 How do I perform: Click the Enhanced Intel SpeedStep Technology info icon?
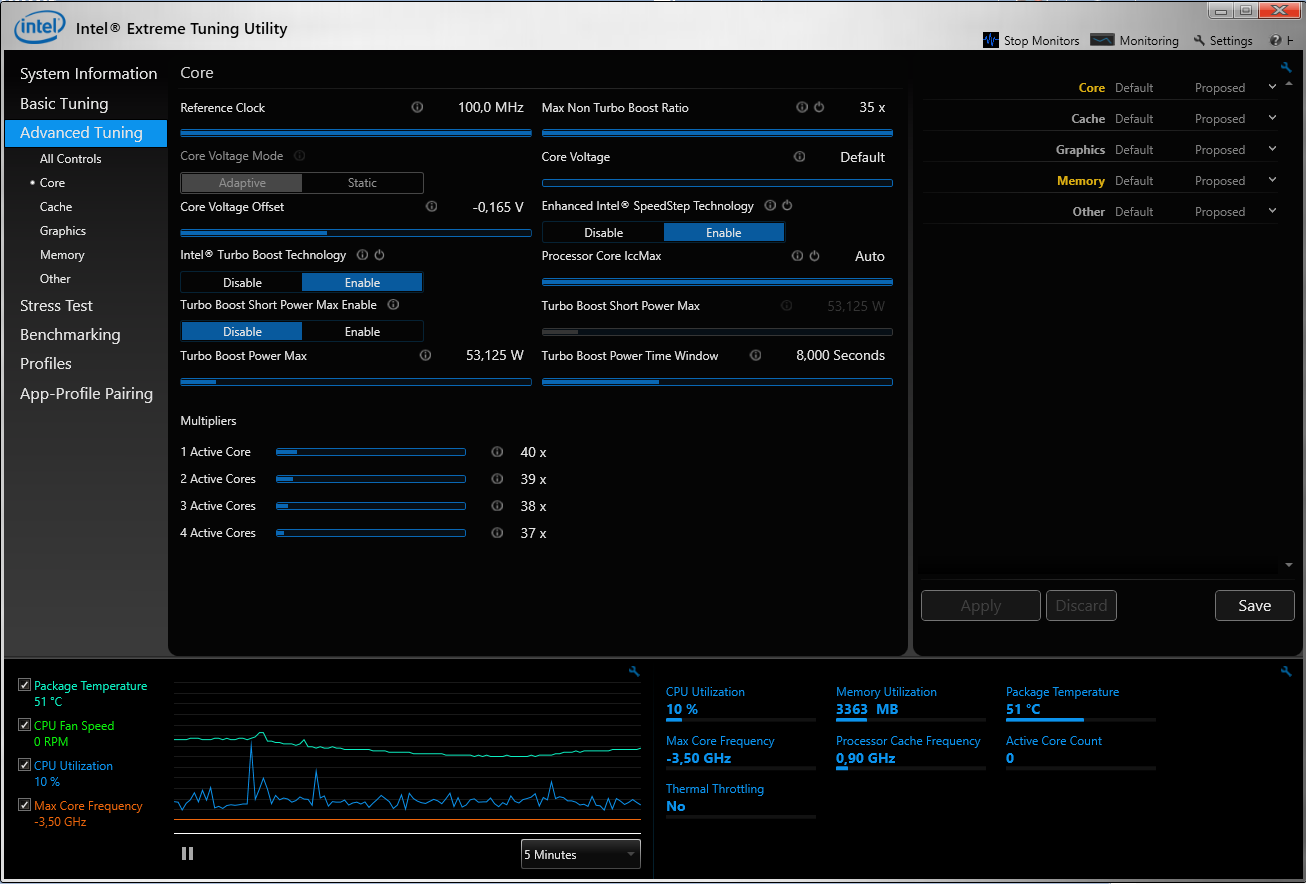click(x=770, y=205)
